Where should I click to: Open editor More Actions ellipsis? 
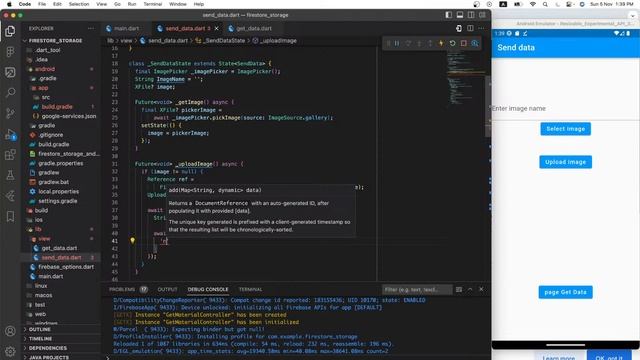(x=482, y=28)
